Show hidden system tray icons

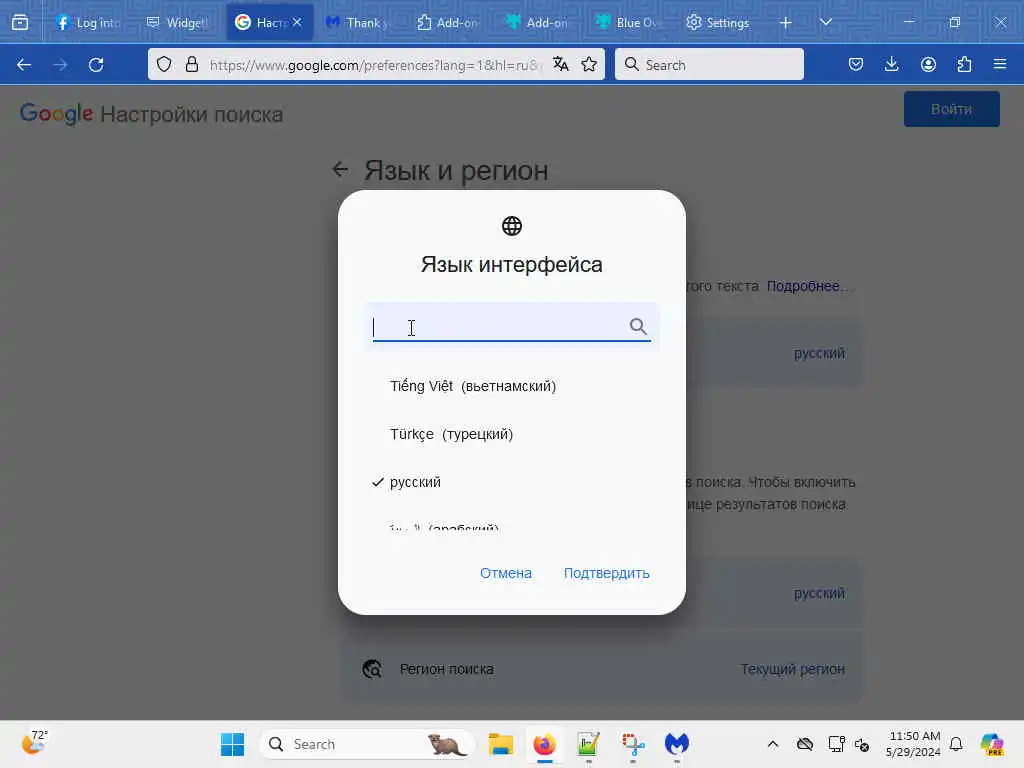773,744
